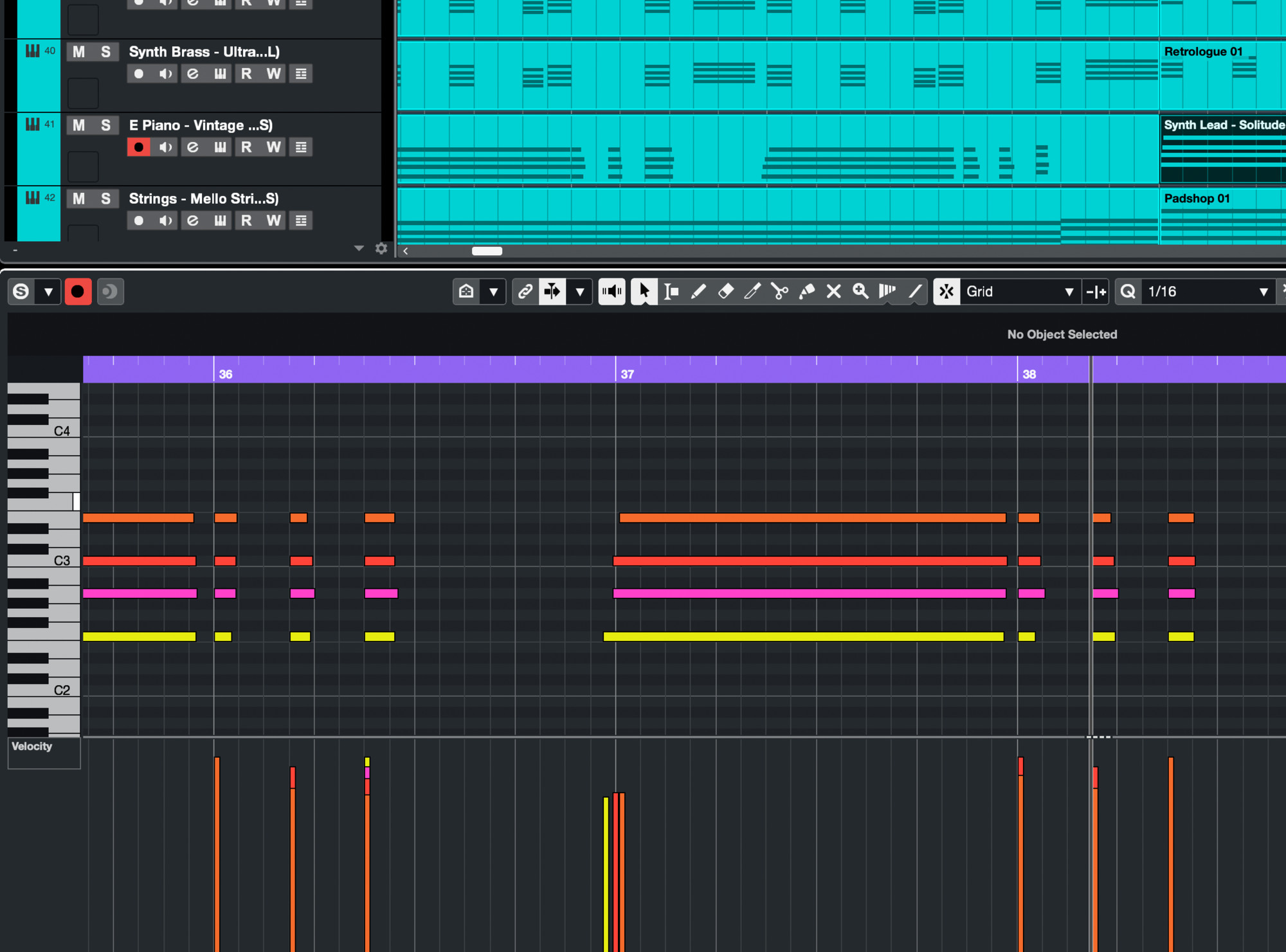Select the Range Selection tool
The width and height of the screenshot is (1286, 952).
pyautogui.click(x=671, y=292)
